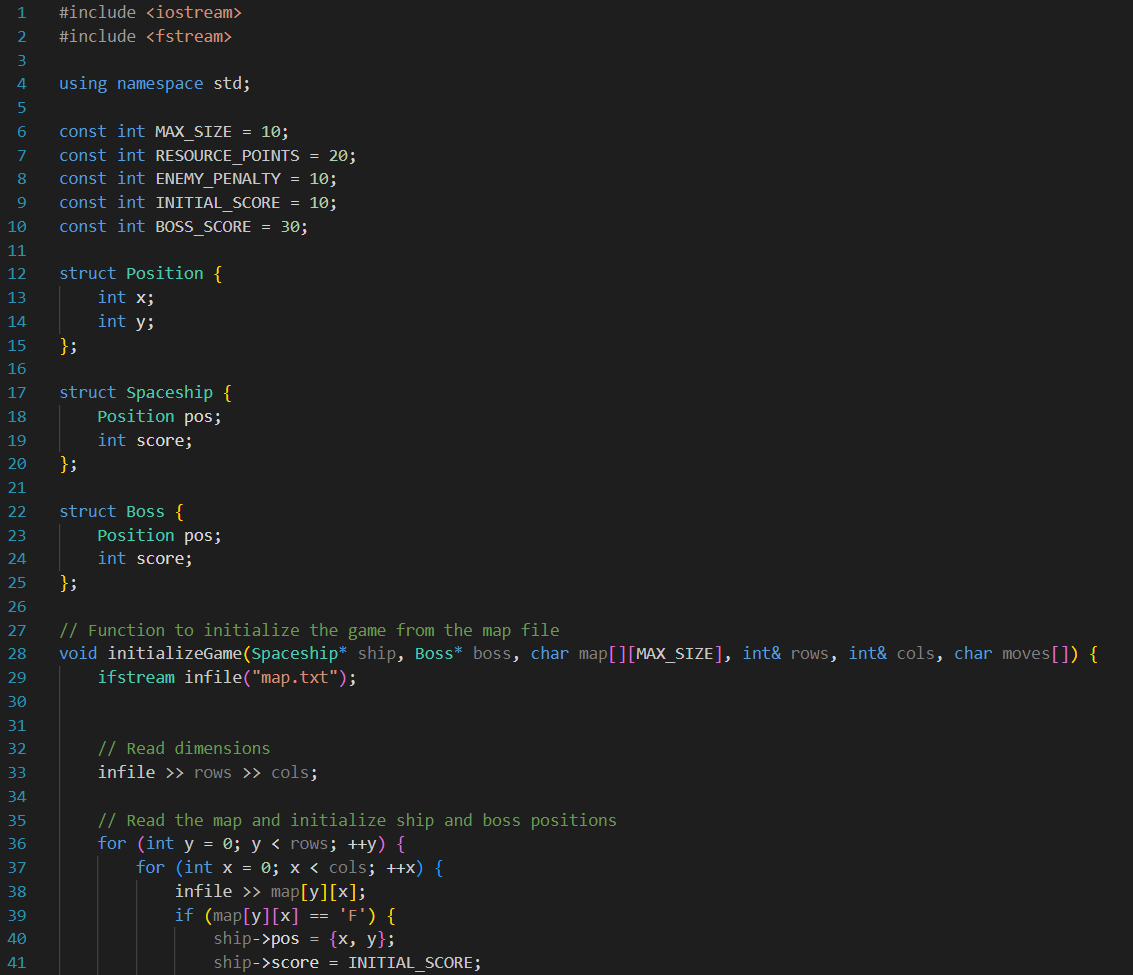
Task: Click the for loop on line 36
Action: point(112,843)
